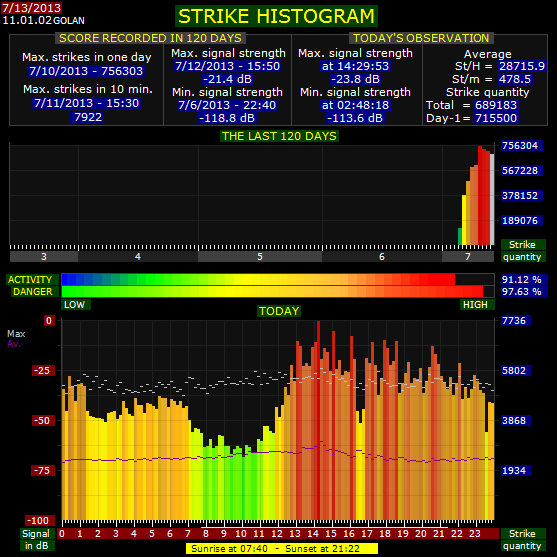
Task: Click hour 8 on today axis
Action: (205, 534)
